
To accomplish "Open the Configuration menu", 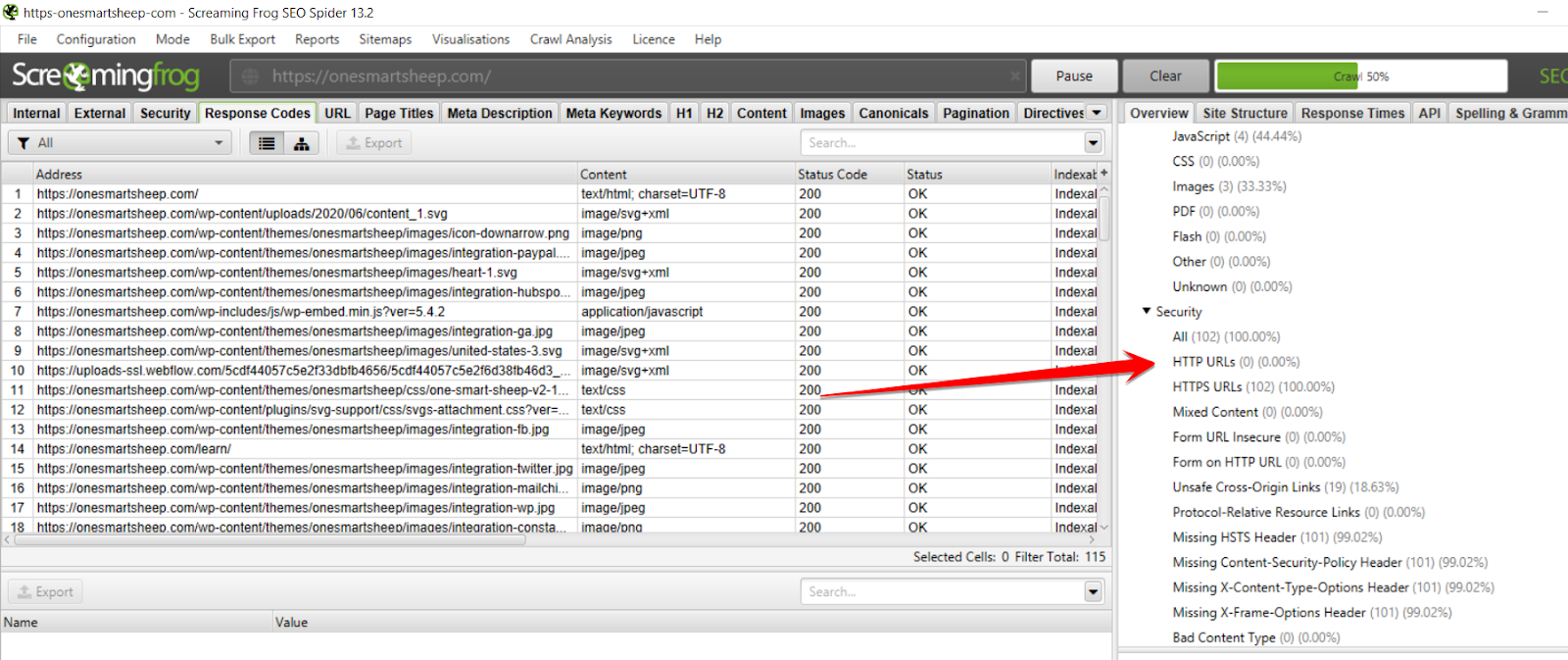I will [96, 39].
